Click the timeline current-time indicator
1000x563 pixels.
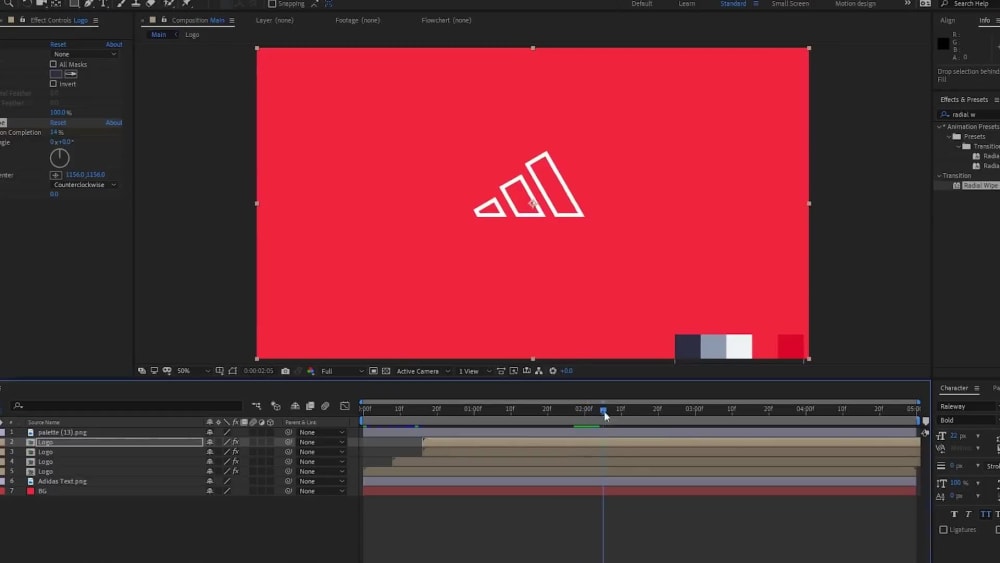(603, 411)
